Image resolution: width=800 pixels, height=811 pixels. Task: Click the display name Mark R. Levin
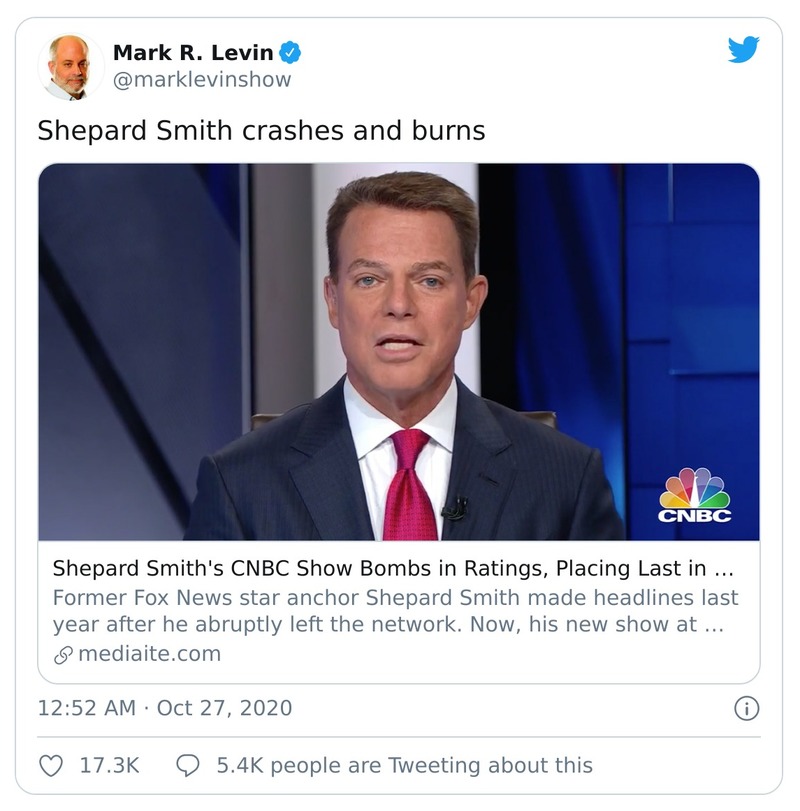point(193,52)
